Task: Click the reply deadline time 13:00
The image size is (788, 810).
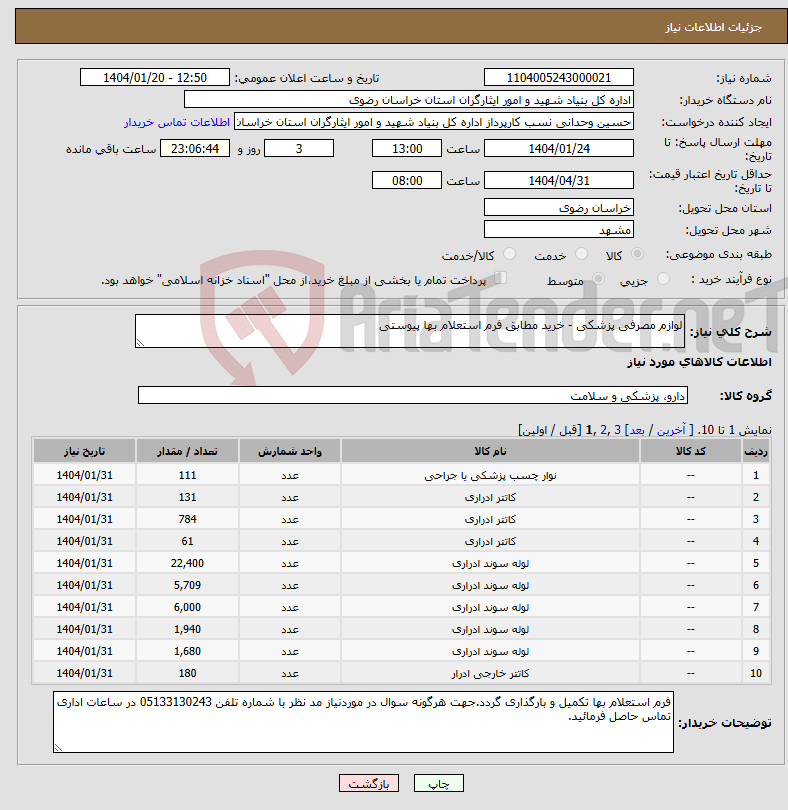Action: [x=407, y=149]
